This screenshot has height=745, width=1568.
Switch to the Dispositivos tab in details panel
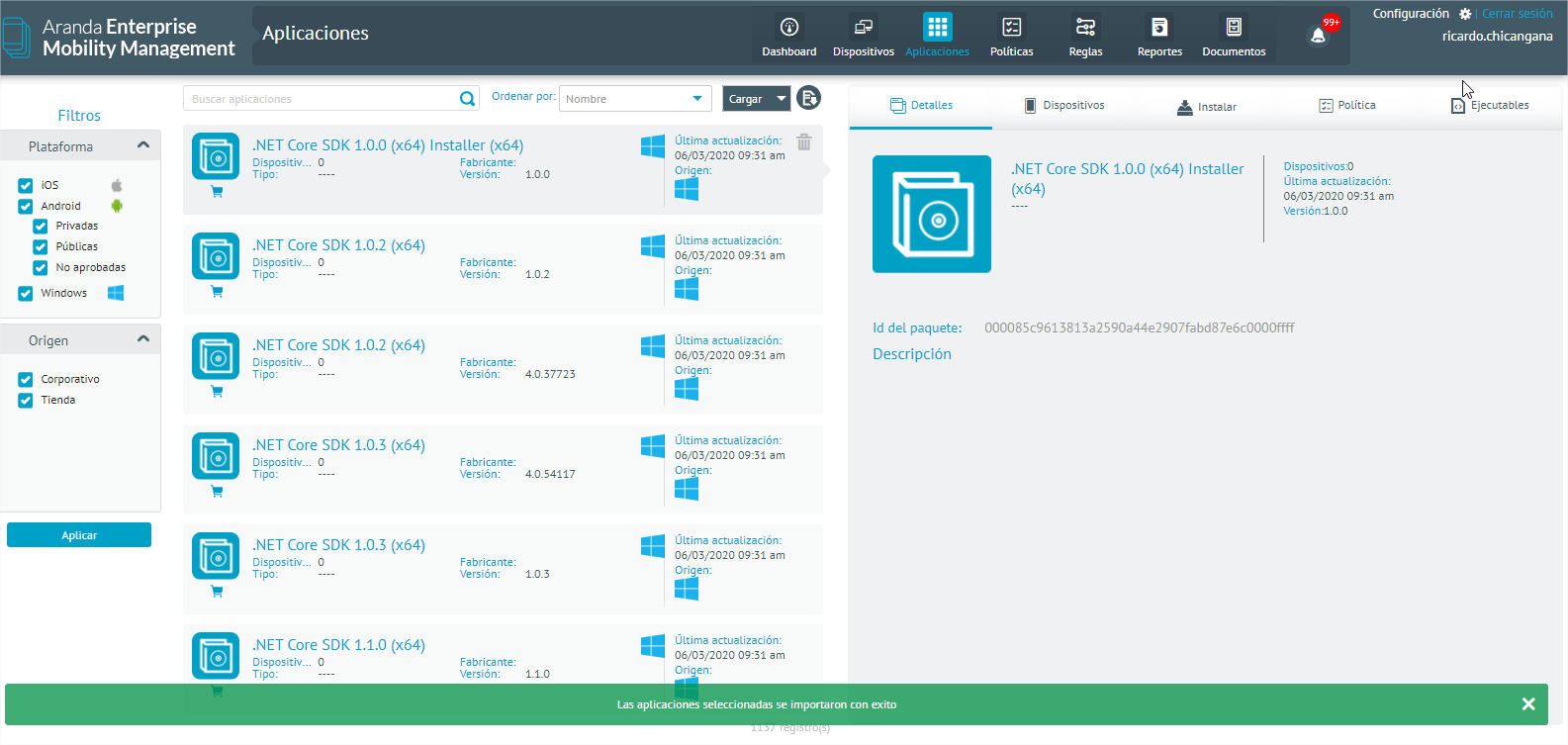(x=1064, y=105)
